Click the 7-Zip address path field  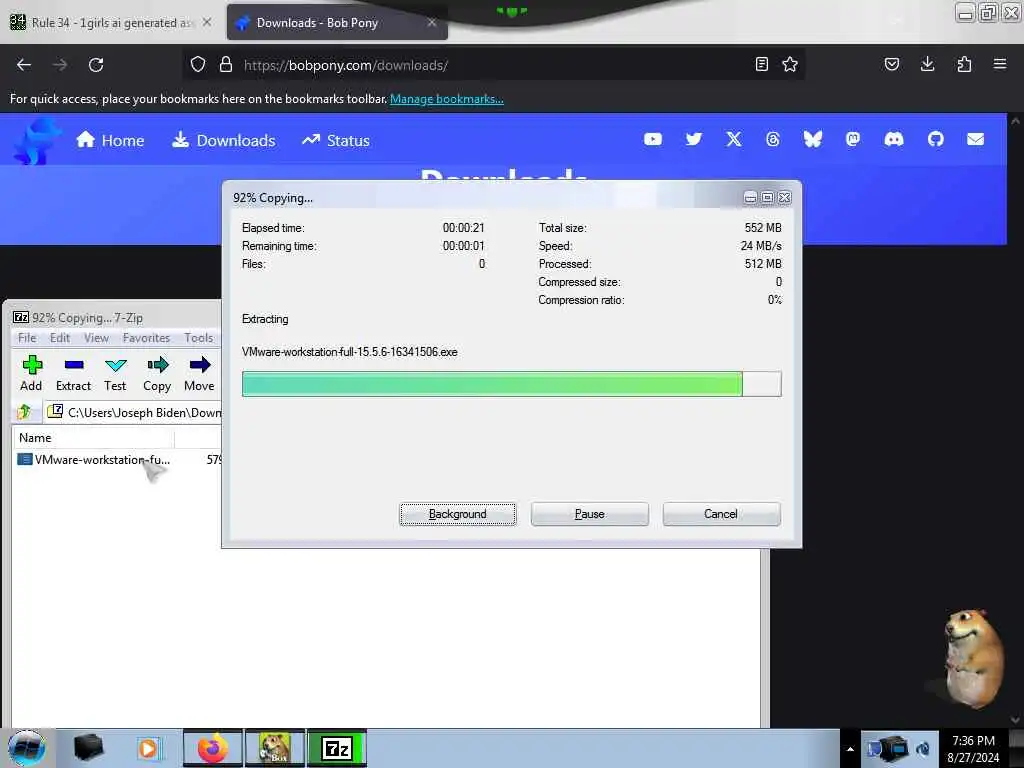134,412
